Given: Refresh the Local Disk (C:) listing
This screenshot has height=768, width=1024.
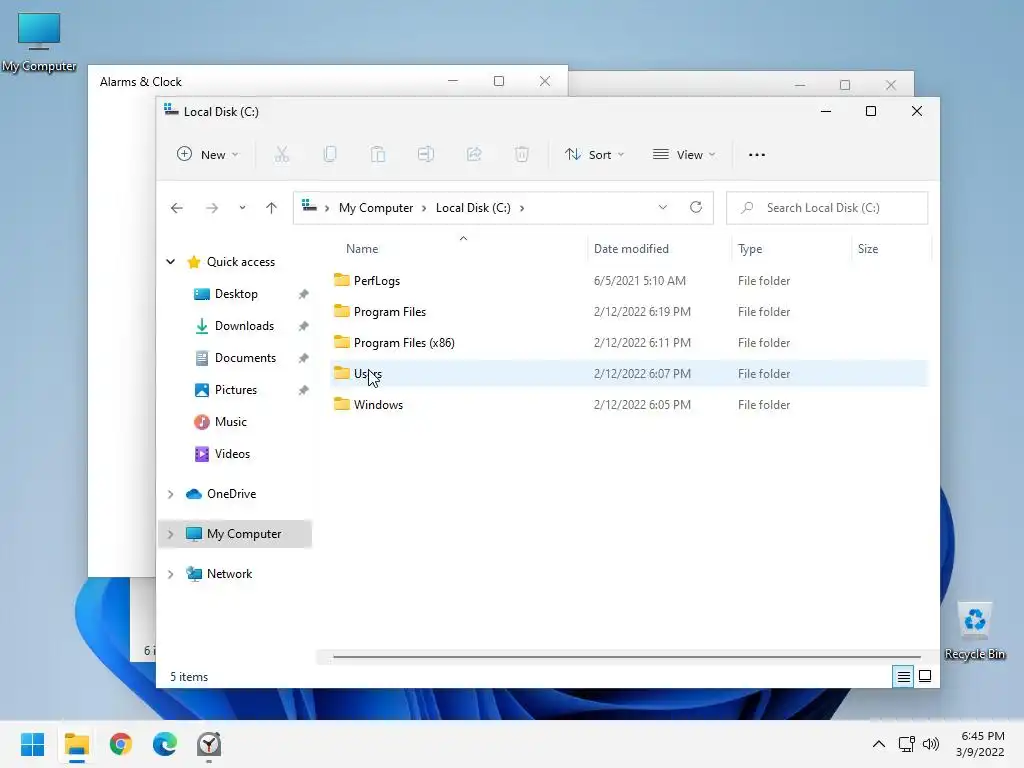Looking at the screenshot, I should (x=696, y=207).
